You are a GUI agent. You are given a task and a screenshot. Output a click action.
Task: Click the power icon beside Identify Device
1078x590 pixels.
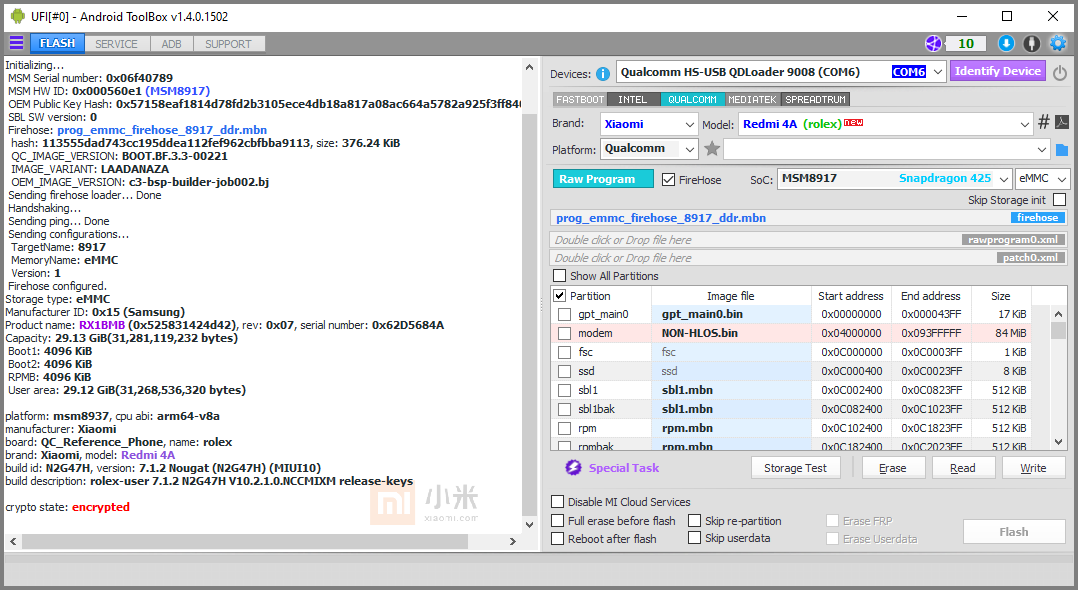1060,72
